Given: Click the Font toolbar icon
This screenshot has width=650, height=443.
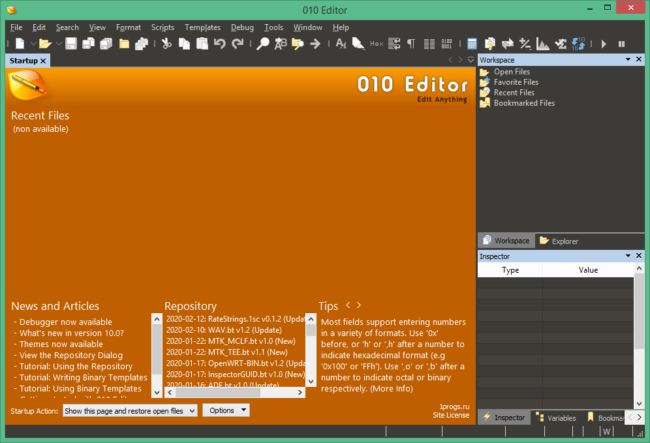Looking at the screenshot, I should 341,44.
